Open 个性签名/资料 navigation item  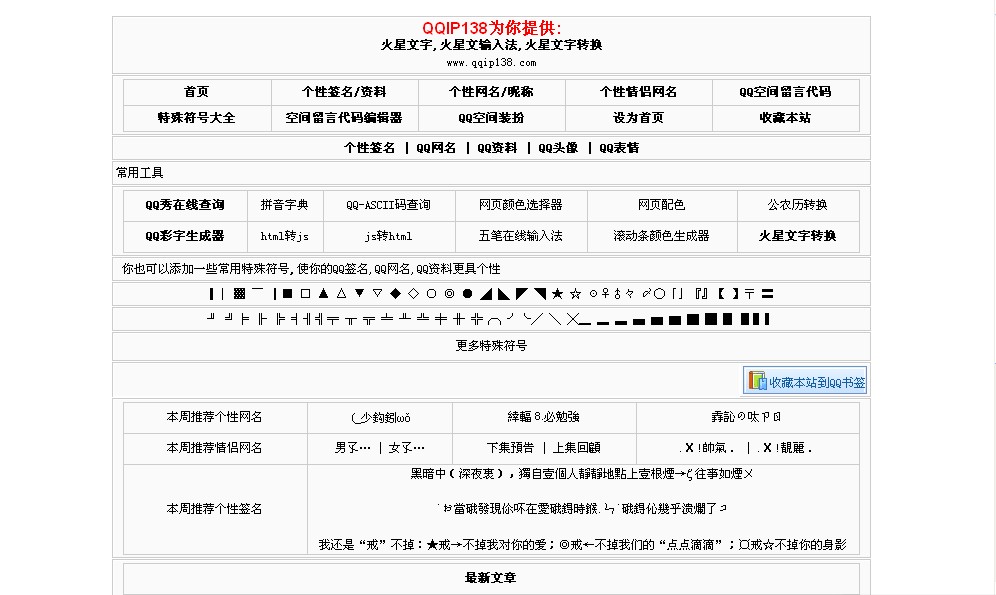pos(344,91)
